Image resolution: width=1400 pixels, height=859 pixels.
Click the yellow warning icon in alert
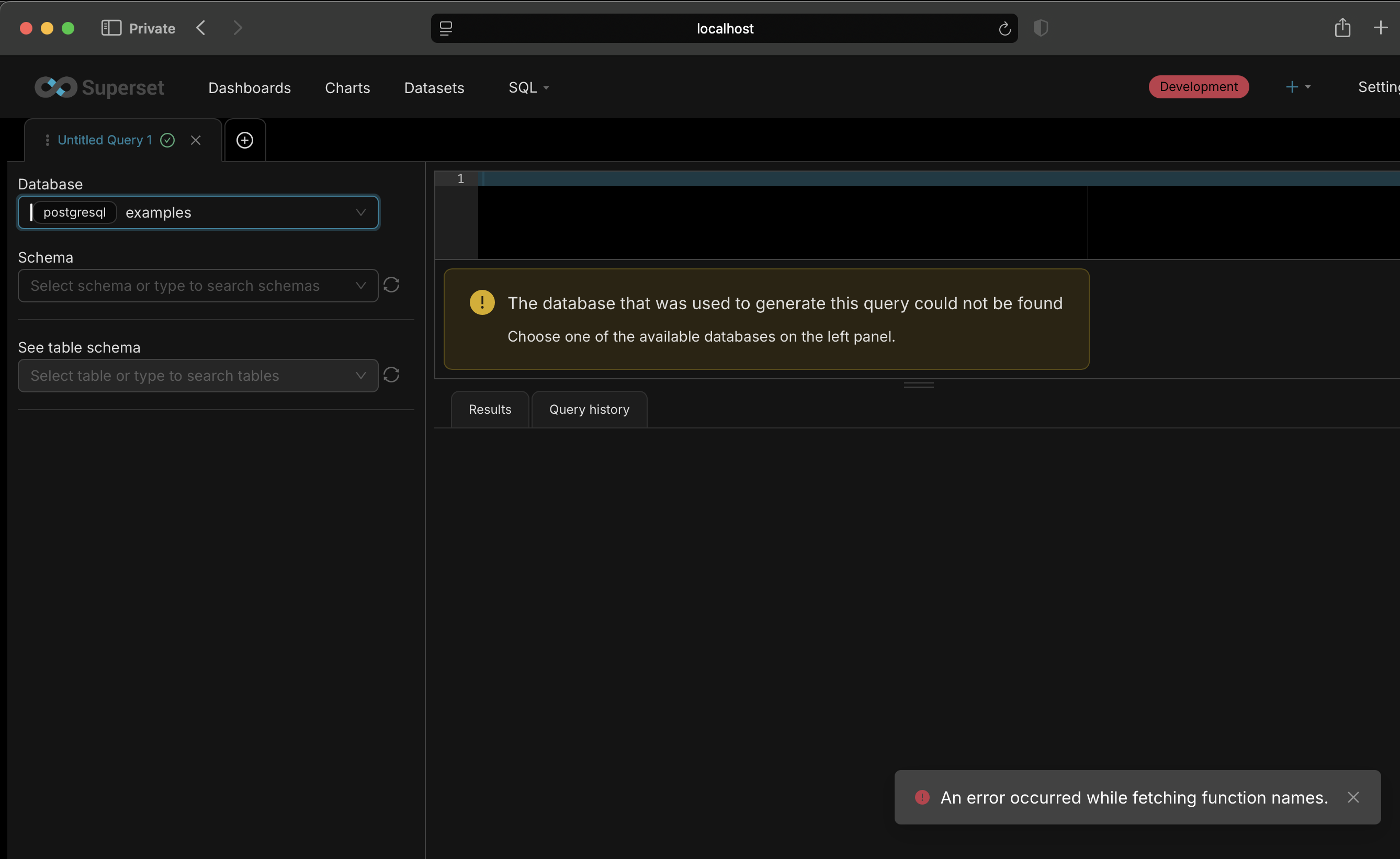pyautogui.click(x=482, y=302)
